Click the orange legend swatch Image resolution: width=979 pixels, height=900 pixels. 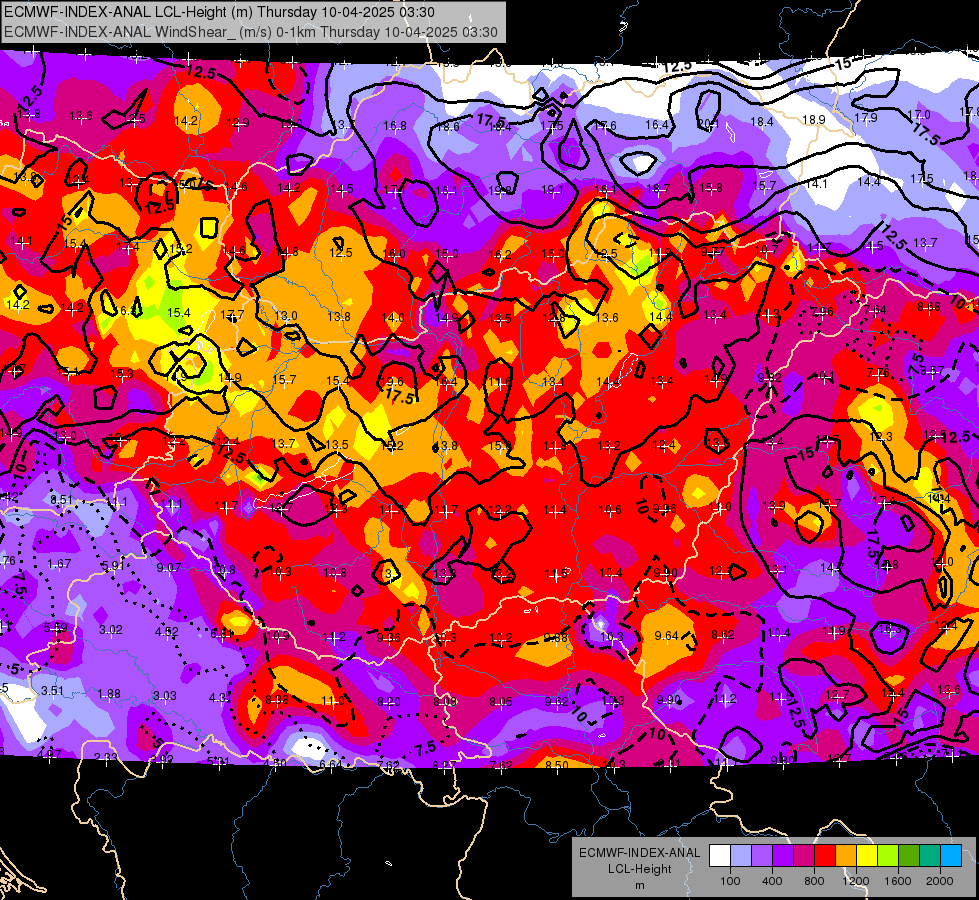[x=846, y=856]
